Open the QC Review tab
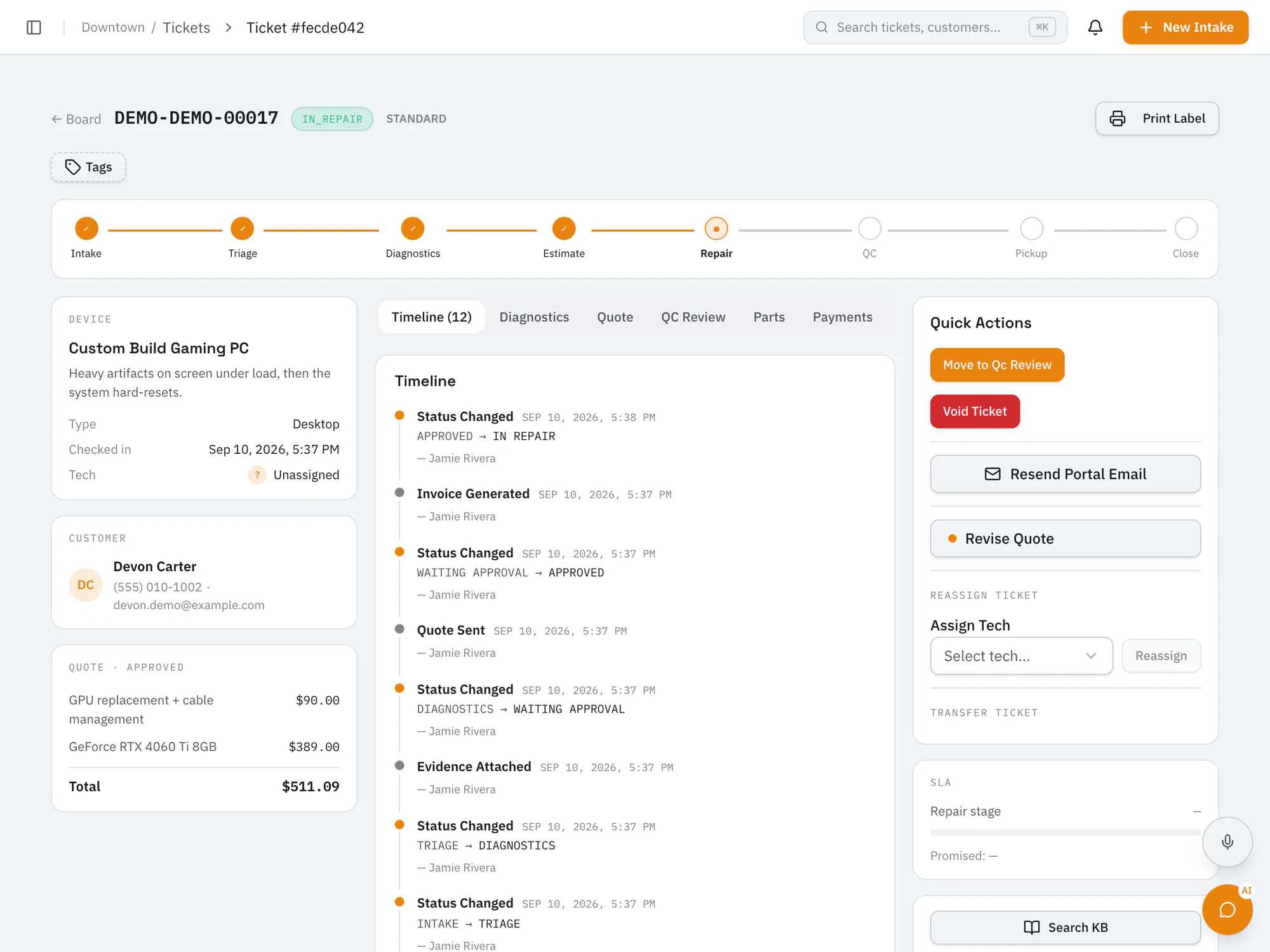Image resolution: width=1270 pixels, height=952 pixels. 693,317
